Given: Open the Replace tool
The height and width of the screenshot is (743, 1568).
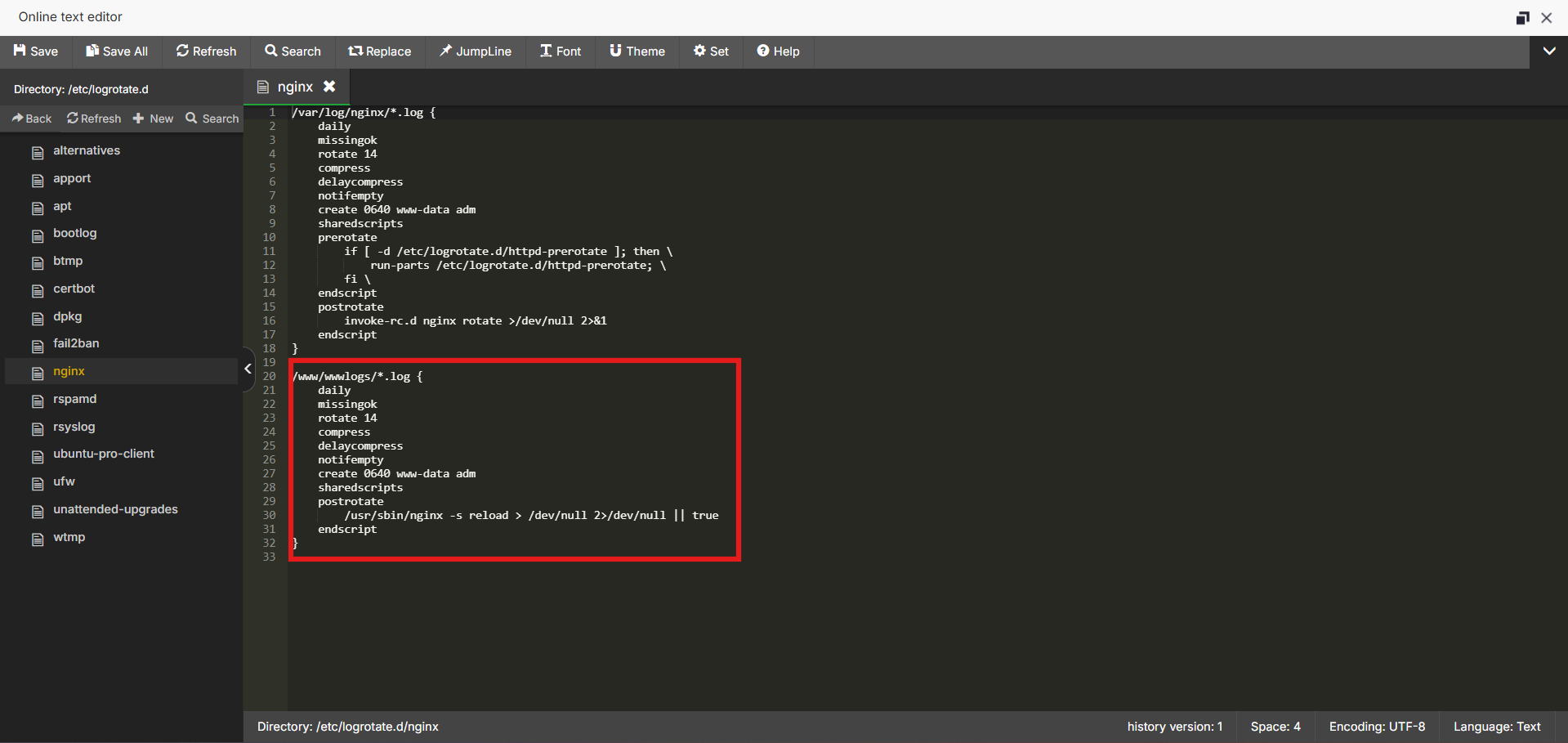Looking at the screenshot, I should (x=379, y=51).
